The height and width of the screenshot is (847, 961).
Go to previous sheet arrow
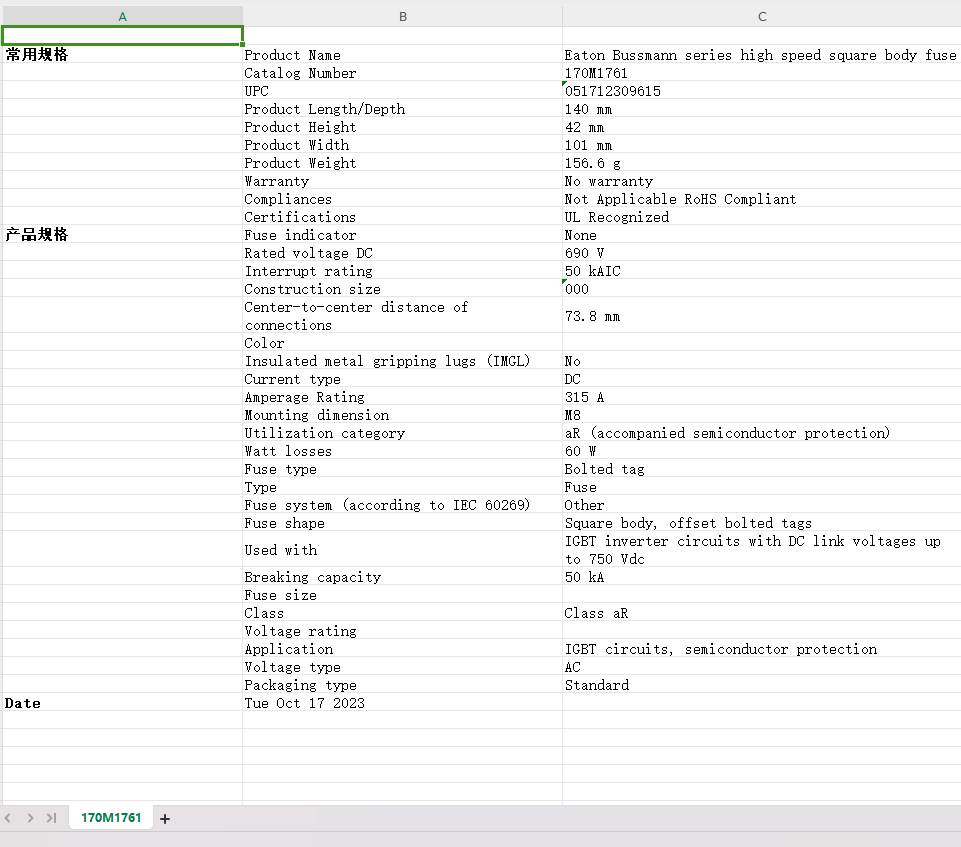[x=8, y=818]
